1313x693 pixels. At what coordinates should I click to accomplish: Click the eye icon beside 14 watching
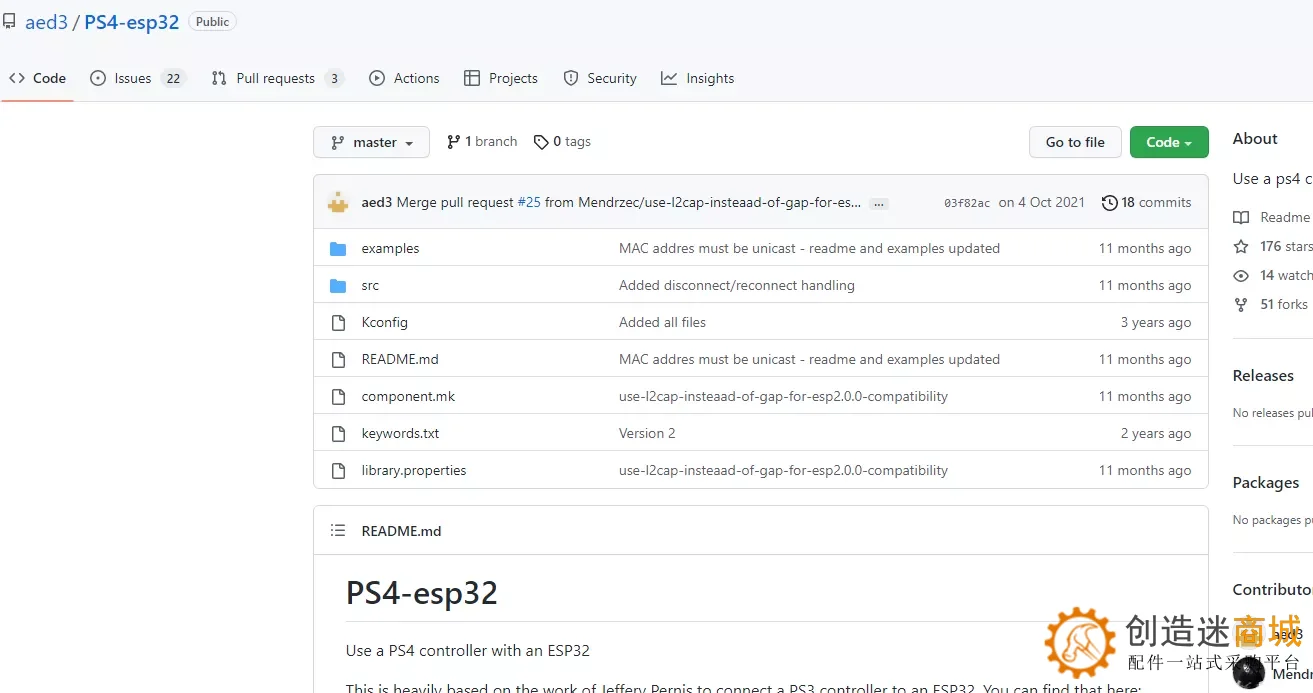point(1241,275)
